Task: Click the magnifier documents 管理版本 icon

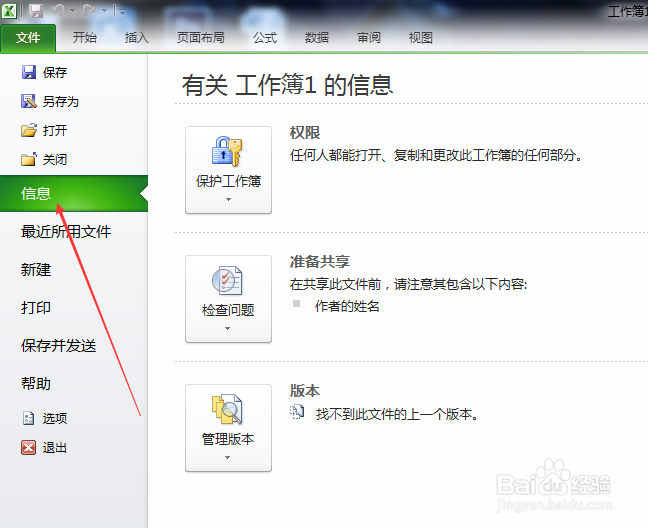Action: pos(227,409)
